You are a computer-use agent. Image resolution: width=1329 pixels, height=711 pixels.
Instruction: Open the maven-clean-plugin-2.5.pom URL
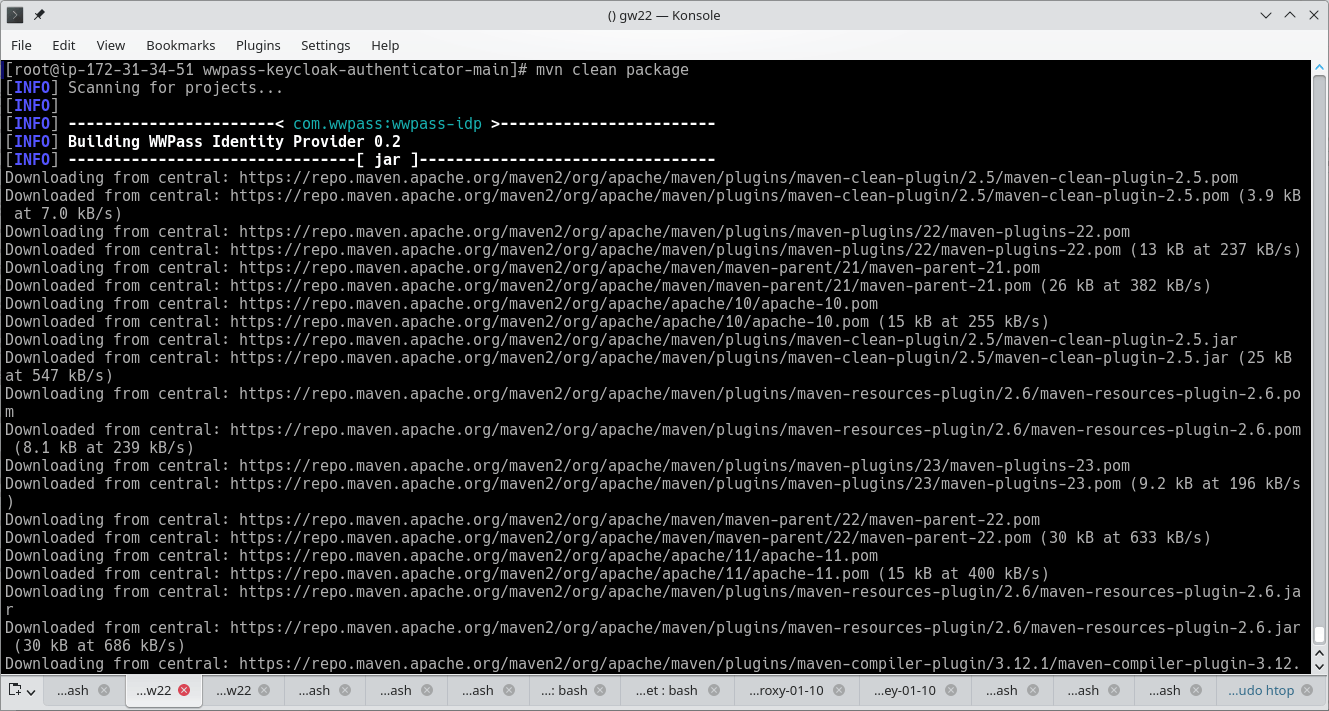(x=700, y=177)
